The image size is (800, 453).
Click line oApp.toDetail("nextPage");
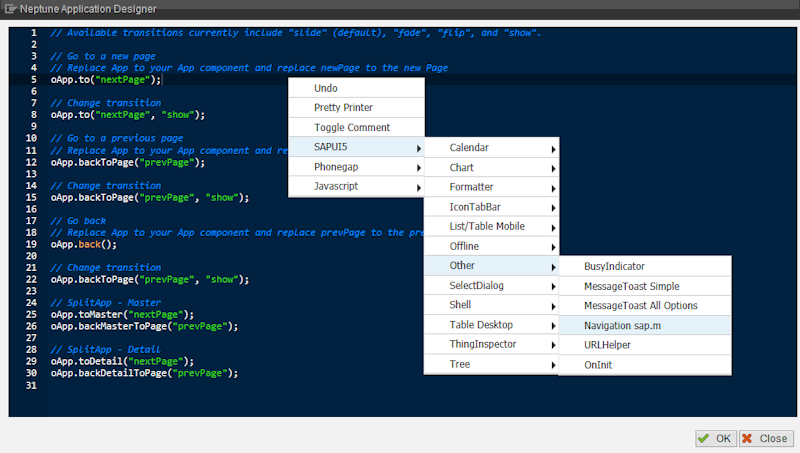tap(122, 361)
